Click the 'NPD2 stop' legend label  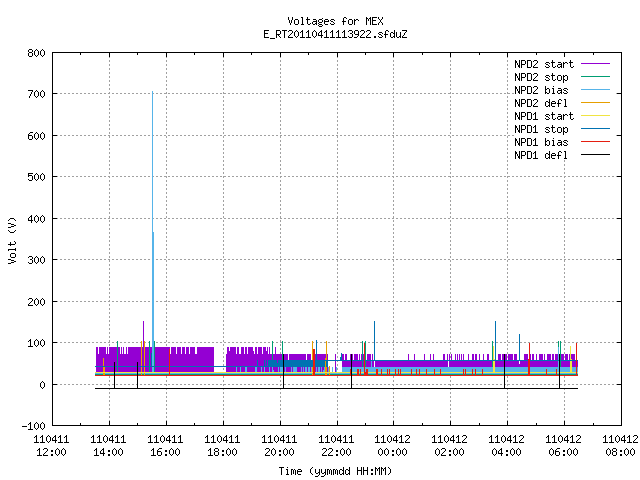[541, 77]
